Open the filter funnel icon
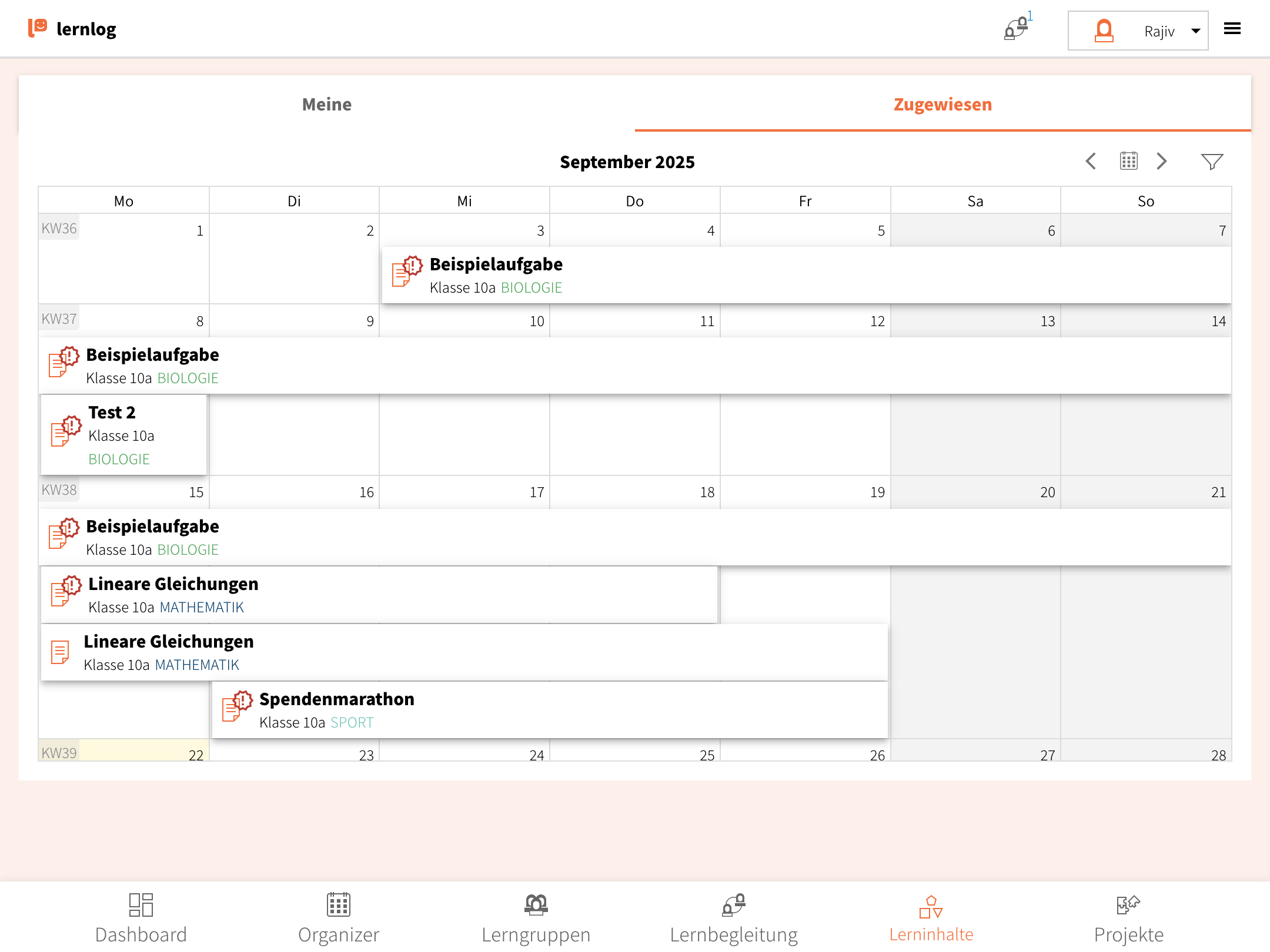This screenshot has height=952, width=1270. [x=1211, y=162]
